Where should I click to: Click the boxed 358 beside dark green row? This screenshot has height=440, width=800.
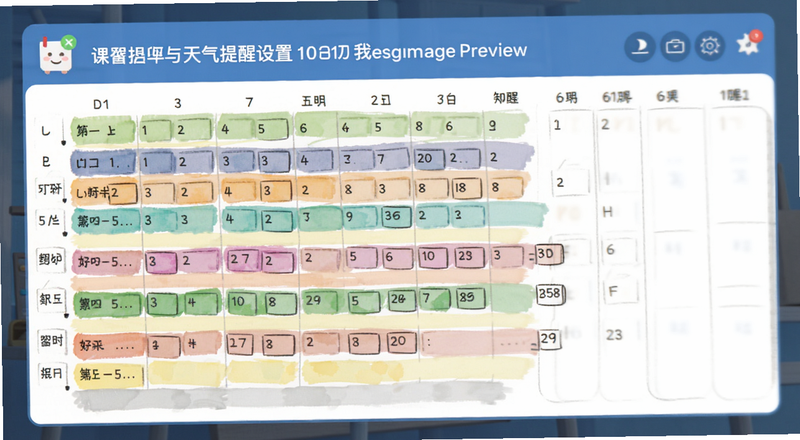(552, 294)
